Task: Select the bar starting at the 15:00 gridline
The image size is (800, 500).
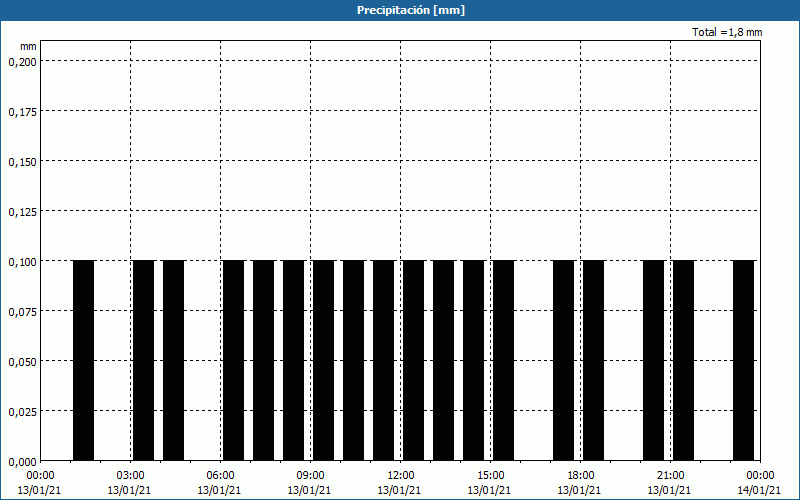Action: click(504, 361)
